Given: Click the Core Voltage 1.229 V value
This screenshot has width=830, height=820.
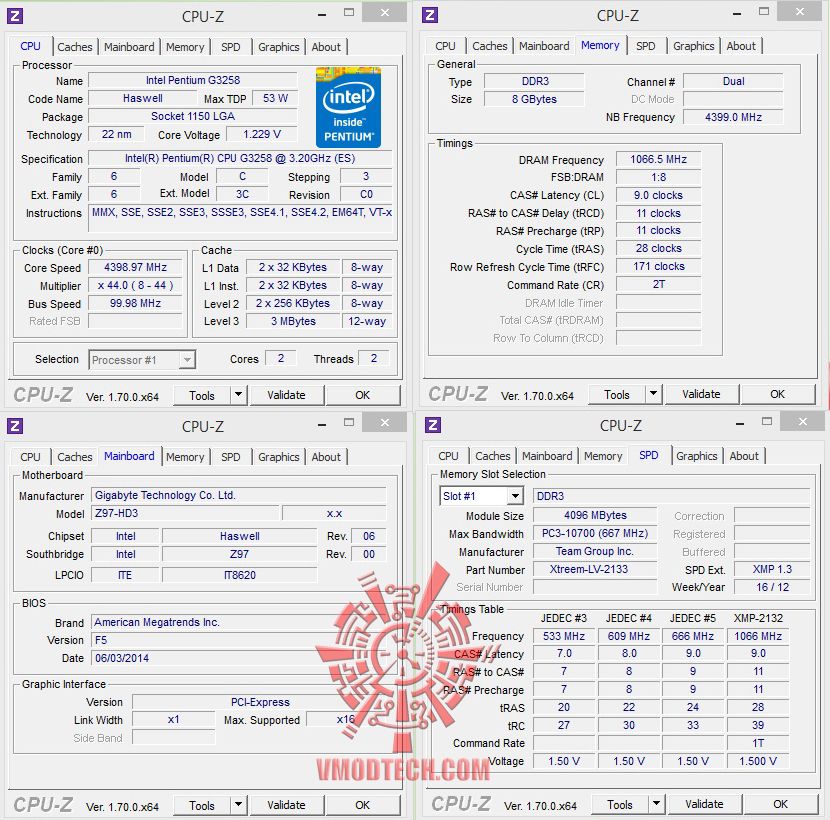Looking at the screenshot, I should [x=262, y=134].
